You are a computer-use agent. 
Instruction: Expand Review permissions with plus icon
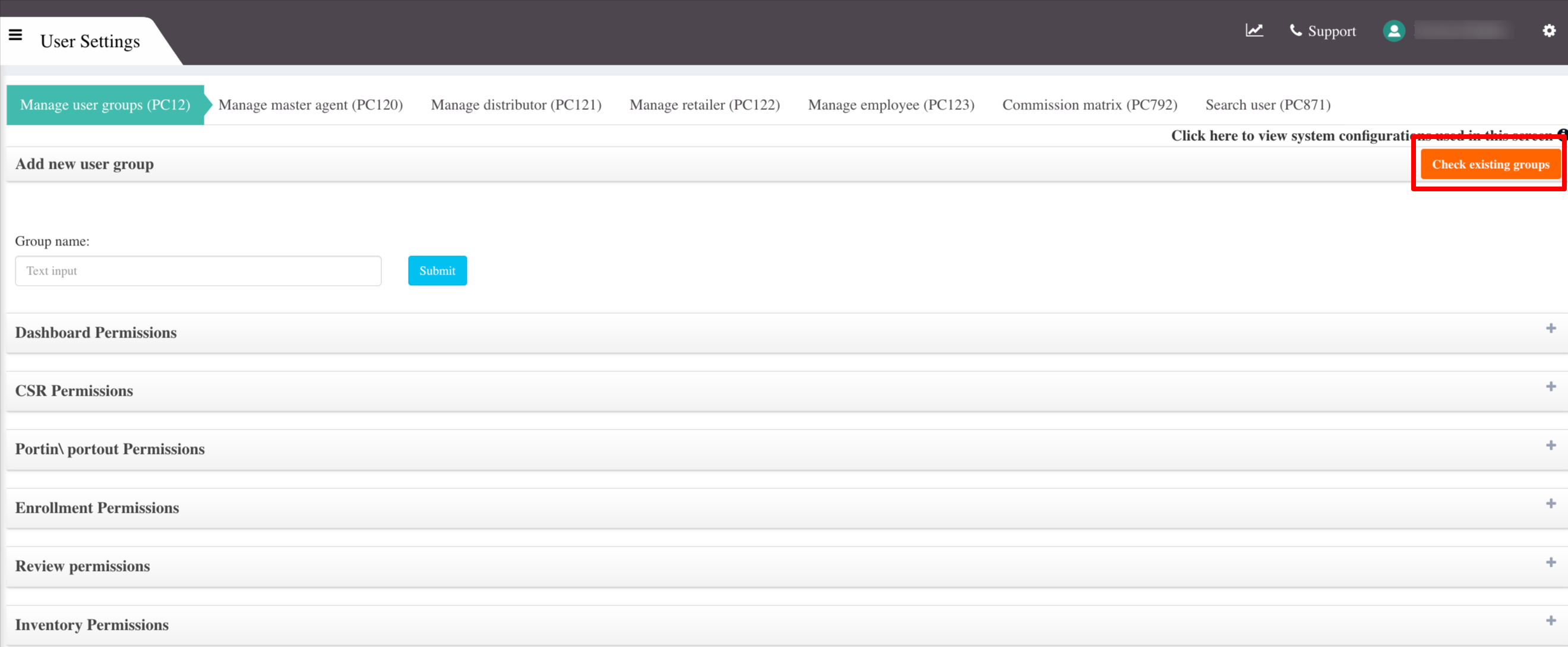1551,563
